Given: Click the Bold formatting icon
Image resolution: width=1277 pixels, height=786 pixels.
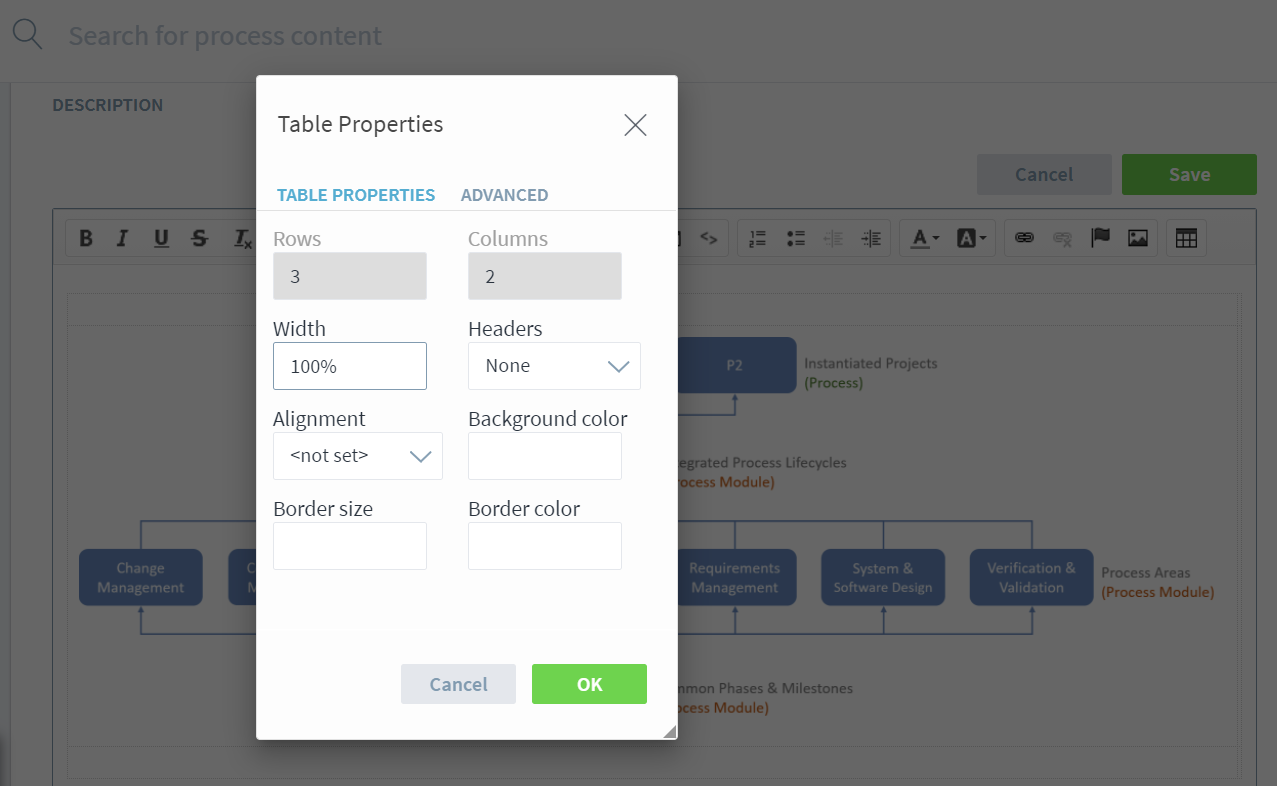Looking at the screenshot, I should [86, 238].
